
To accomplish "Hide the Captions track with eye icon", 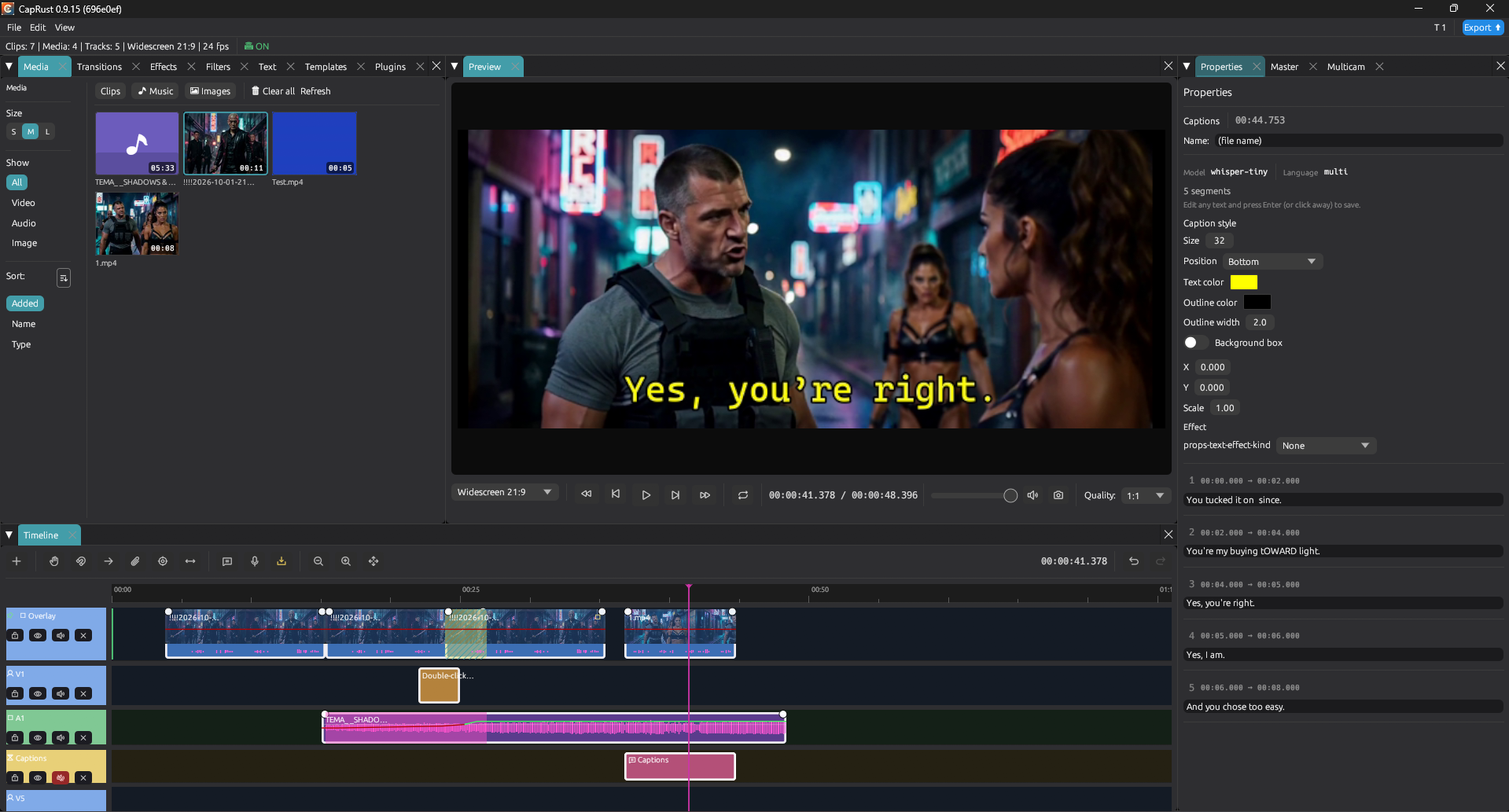I will pyautogui.click(x=38, y=777).
